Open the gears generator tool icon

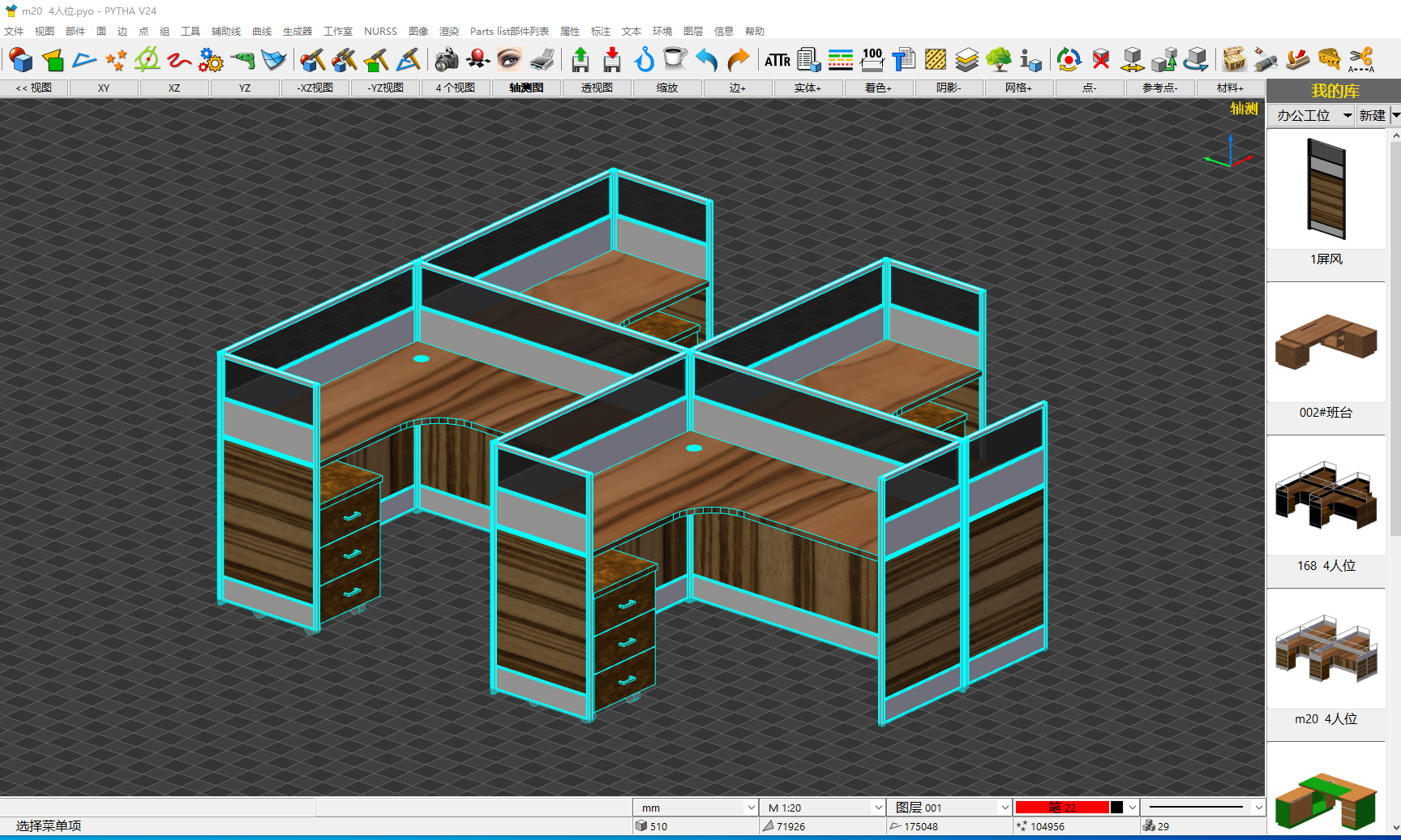[x=211, y=60]
